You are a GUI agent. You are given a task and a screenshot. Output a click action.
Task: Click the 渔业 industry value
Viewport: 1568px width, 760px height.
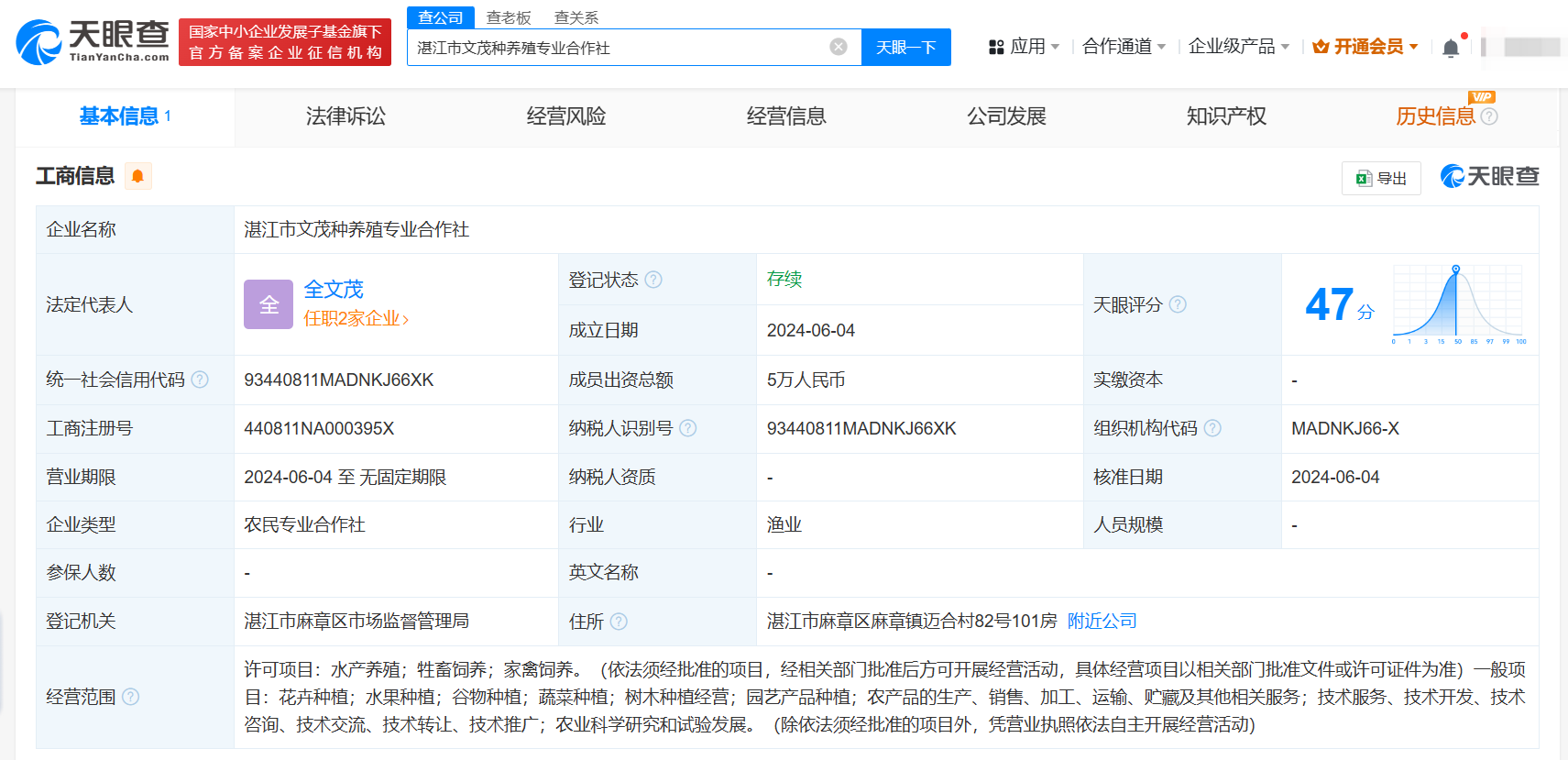point(784,524)
